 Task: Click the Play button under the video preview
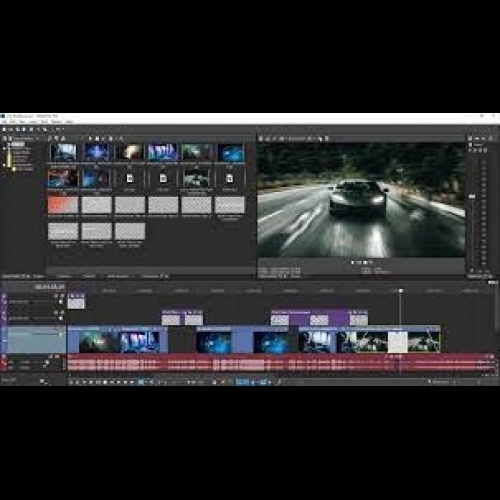(x=359, y=263)
